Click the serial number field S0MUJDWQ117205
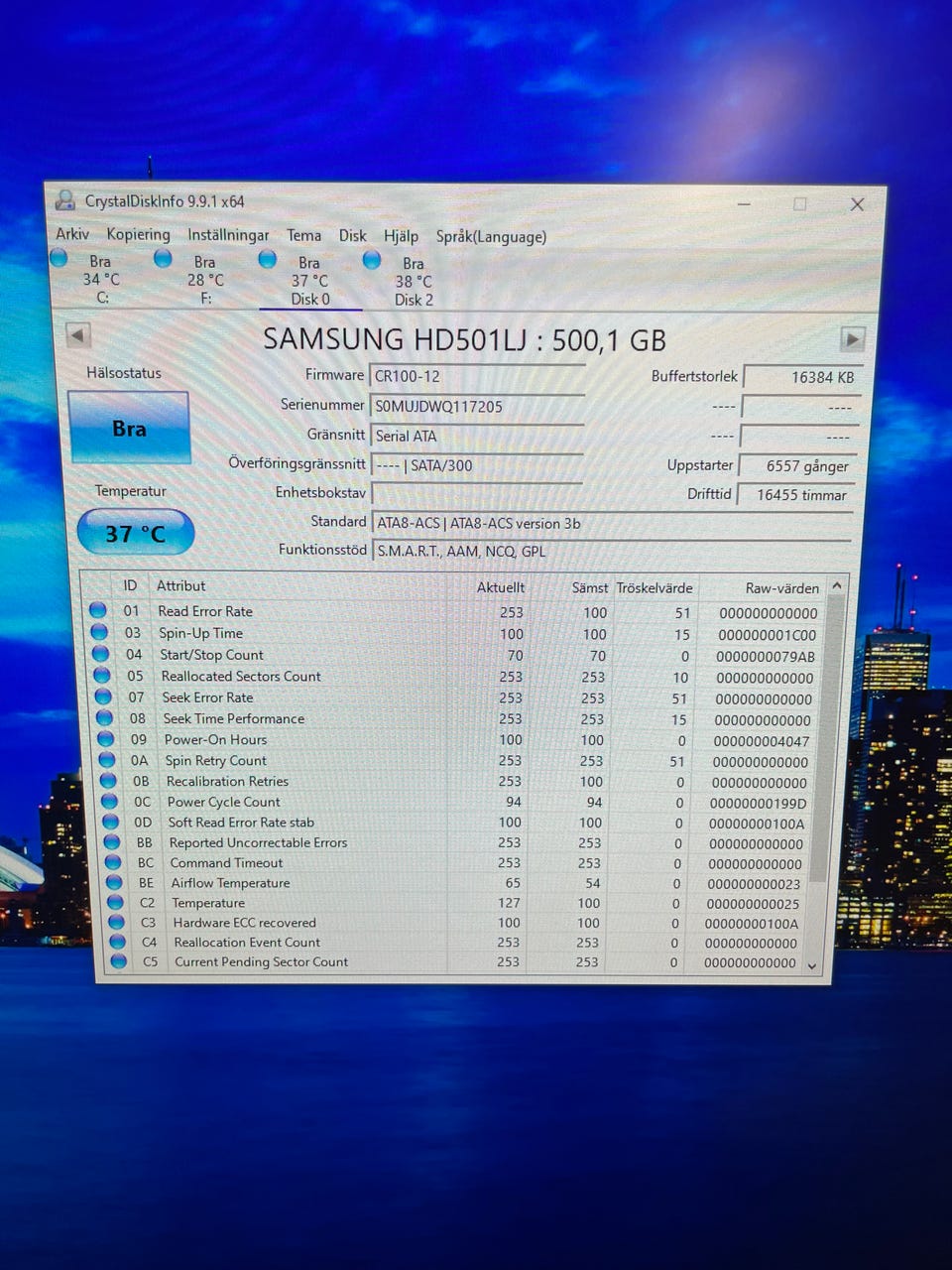Viewport: 952px width, 1270px height. tap(477, 406)
